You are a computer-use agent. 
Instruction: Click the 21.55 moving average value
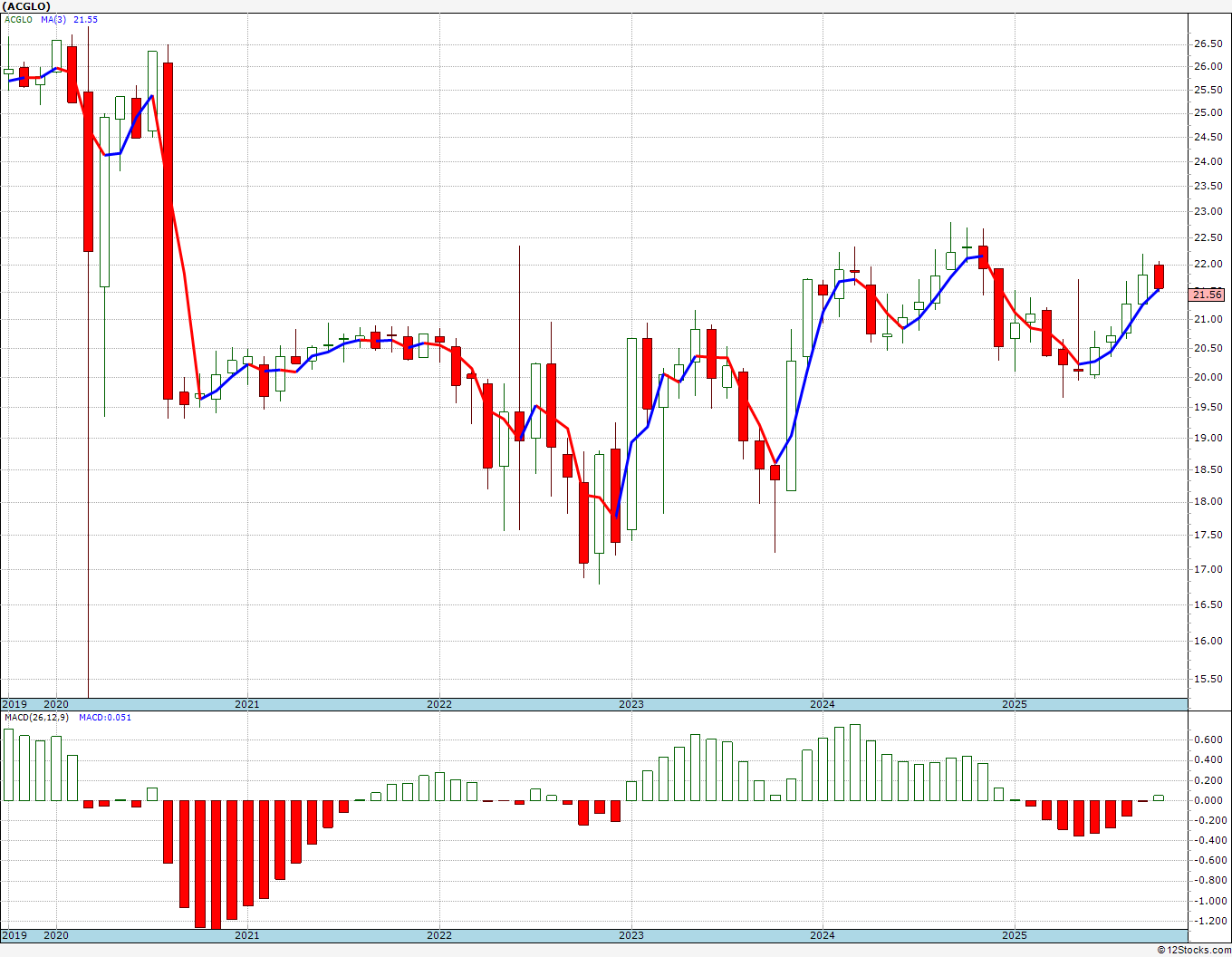click(x=85, y=20)
